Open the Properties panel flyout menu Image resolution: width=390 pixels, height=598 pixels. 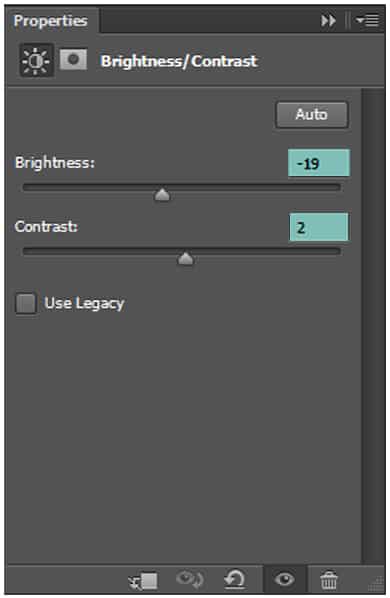click(x=368, y=20)
